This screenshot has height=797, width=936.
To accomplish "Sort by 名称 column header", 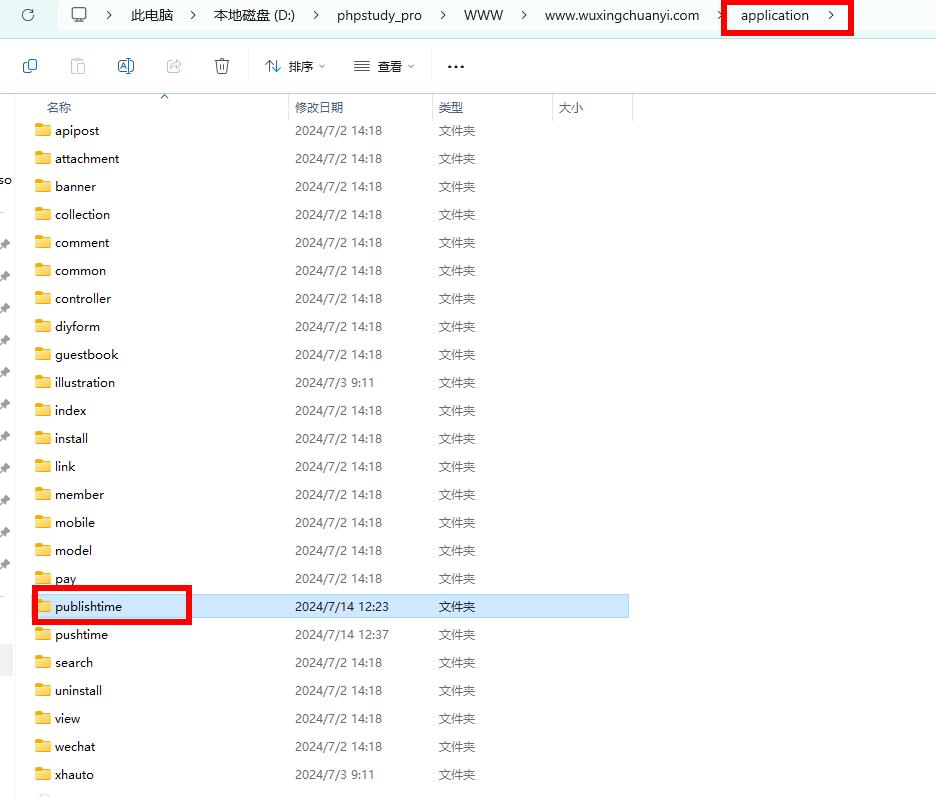I will tap(59, 107).
